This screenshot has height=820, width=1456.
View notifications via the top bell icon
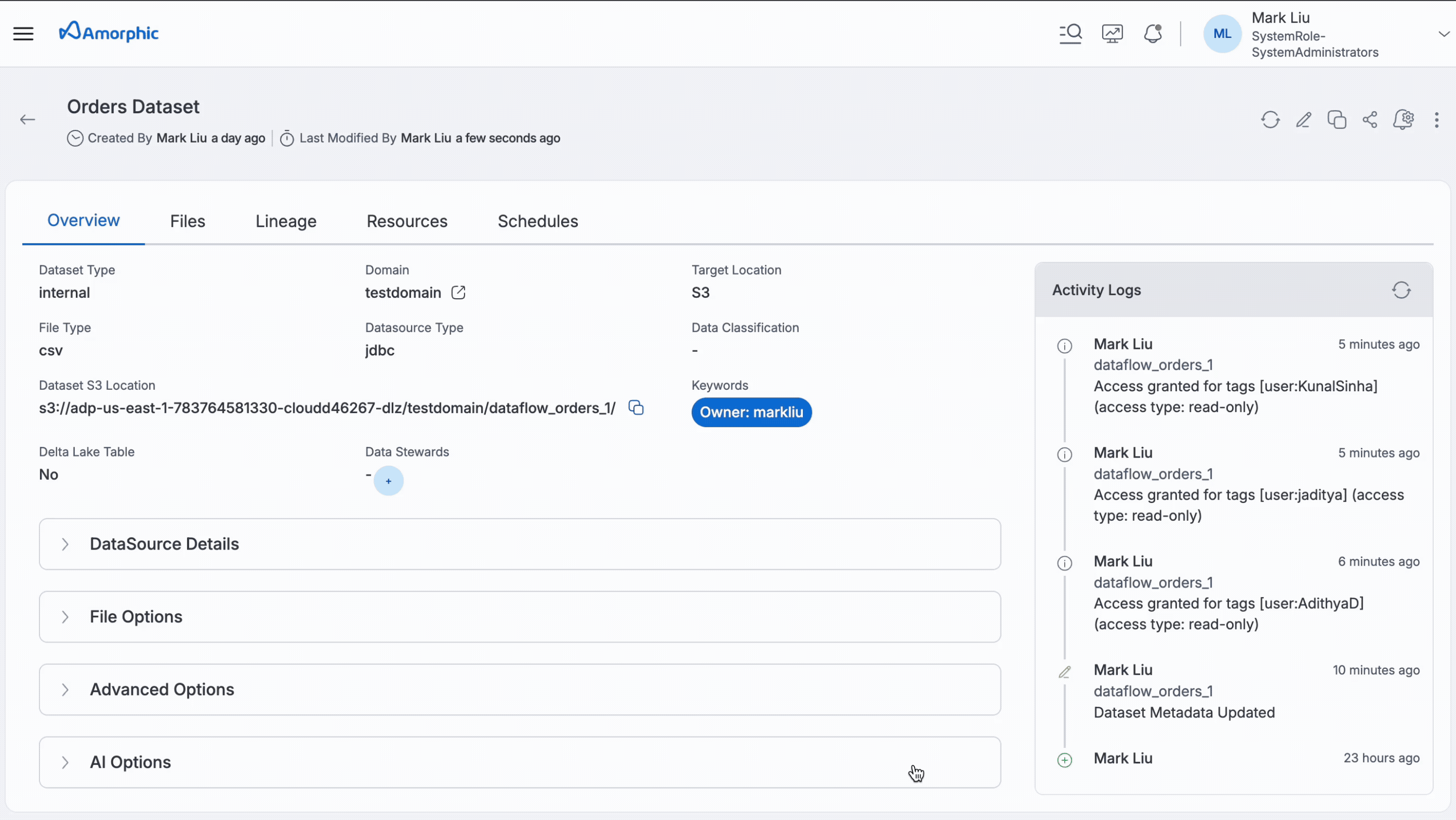coord(1153,33)
